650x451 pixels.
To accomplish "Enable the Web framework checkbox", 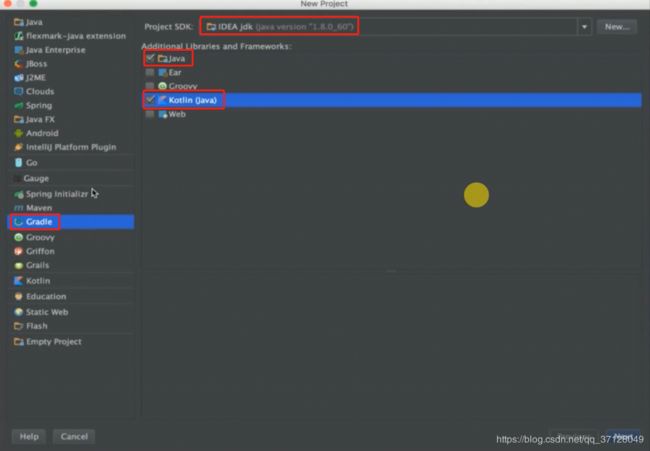I will (x=150, y=114).
